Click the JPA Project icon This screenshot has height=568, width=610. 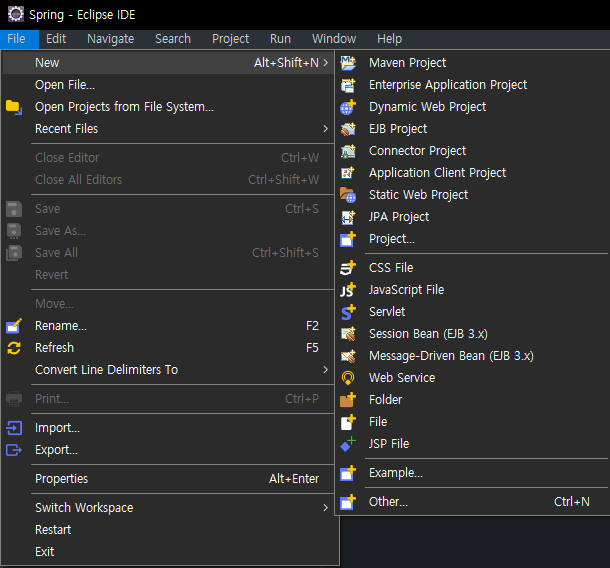coord(348,217)
